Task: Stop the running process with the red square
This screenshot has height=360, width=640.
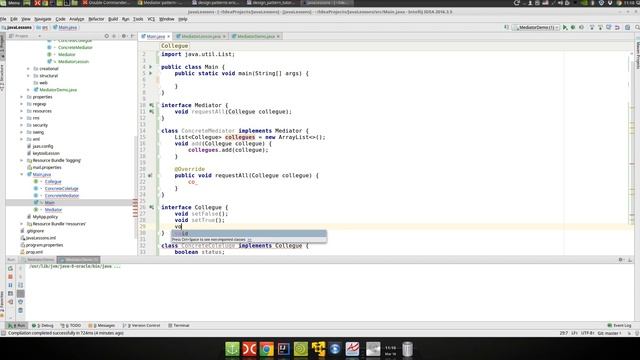Action: [x=10, y=277]
